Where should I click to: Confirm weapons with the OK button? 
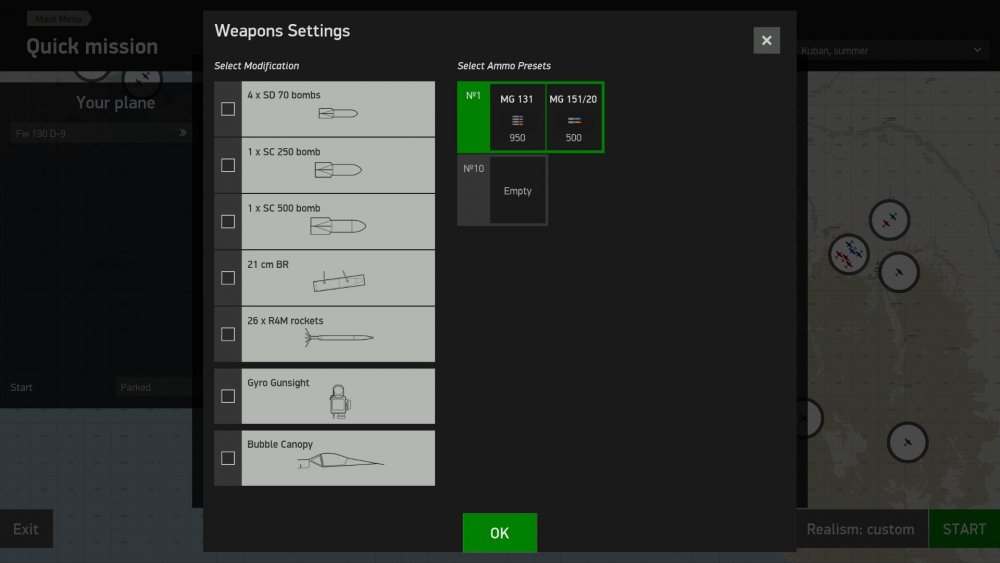[x=499, y=532]
